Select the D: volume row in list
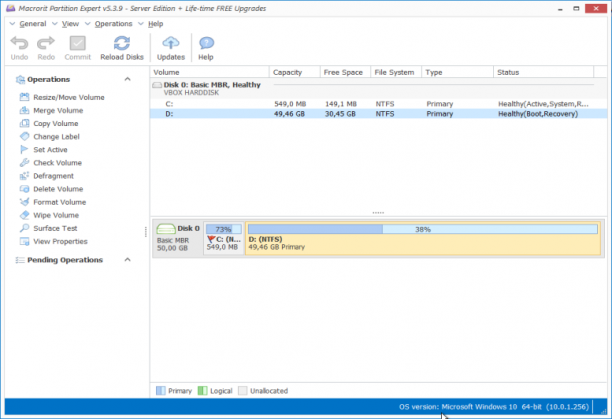Viewport: 612px width, 419px height. click(378, 114)
